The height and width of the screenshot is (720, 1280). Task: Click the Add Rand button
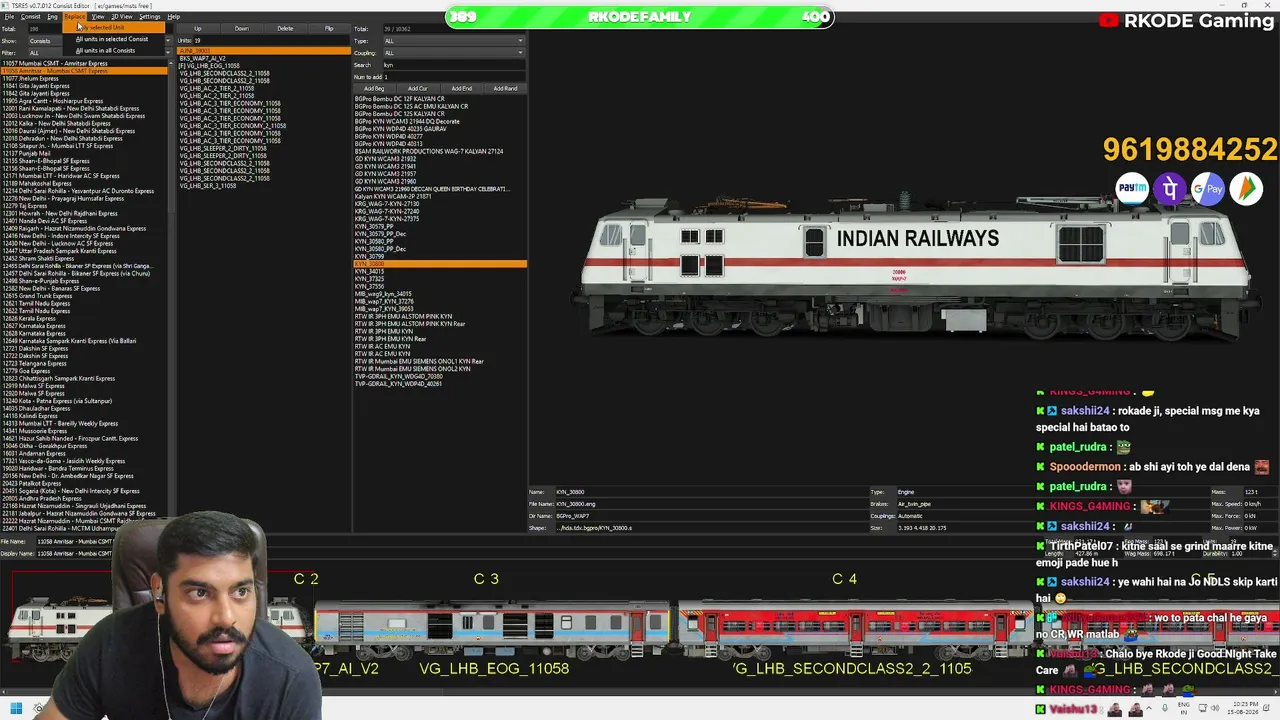point(506,88)
